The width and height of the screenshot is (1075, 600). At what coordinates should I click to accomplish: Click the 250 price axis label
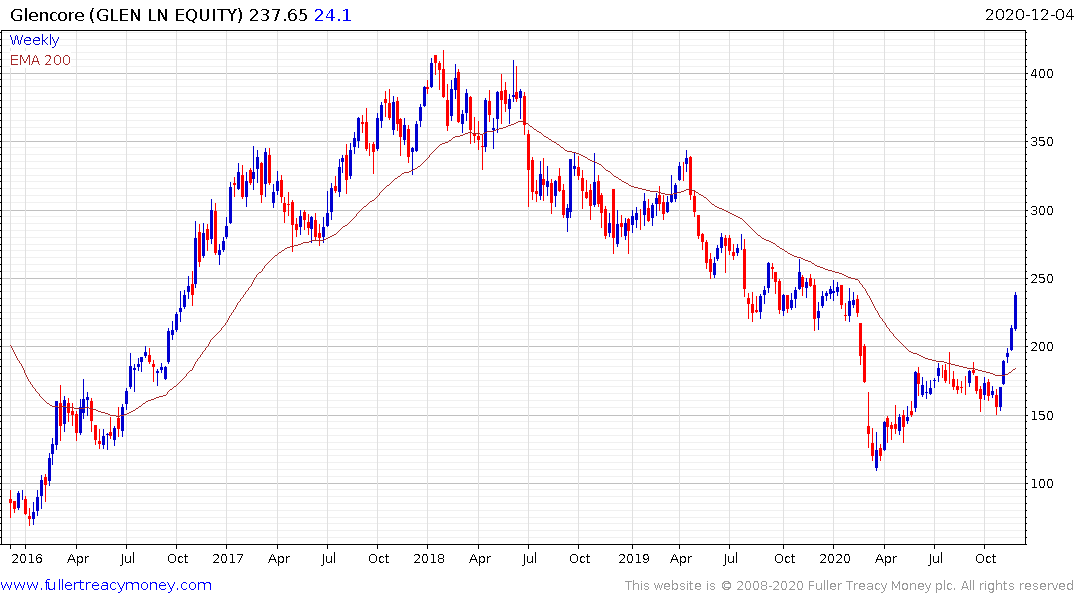(x=1042, y=278)
